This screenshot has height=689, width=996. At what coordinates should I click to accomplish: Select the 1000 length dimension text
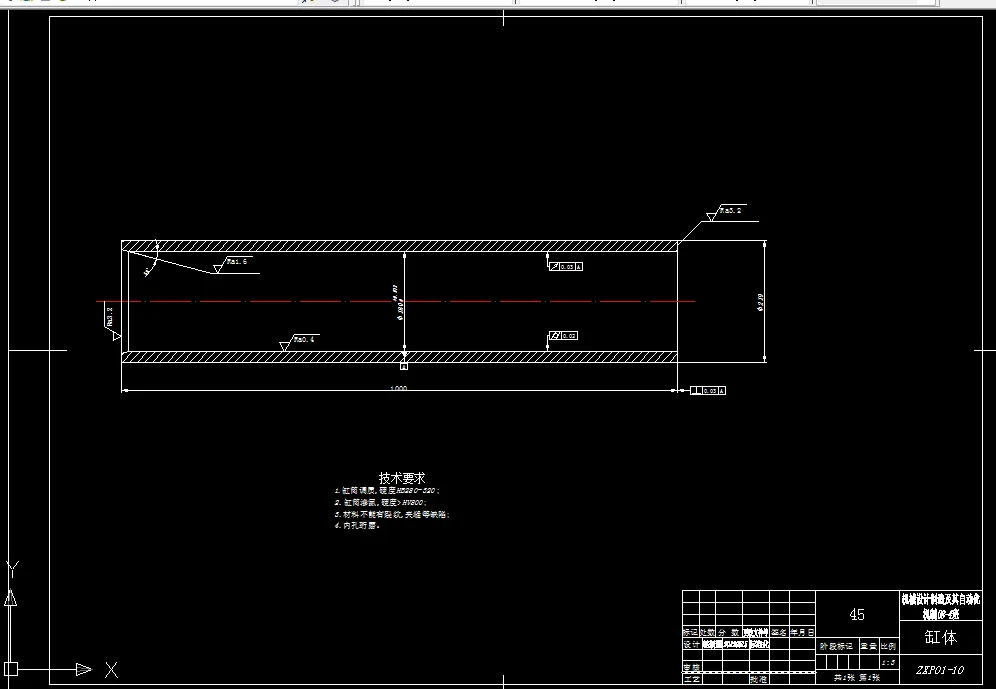click(x=398, y=388)
